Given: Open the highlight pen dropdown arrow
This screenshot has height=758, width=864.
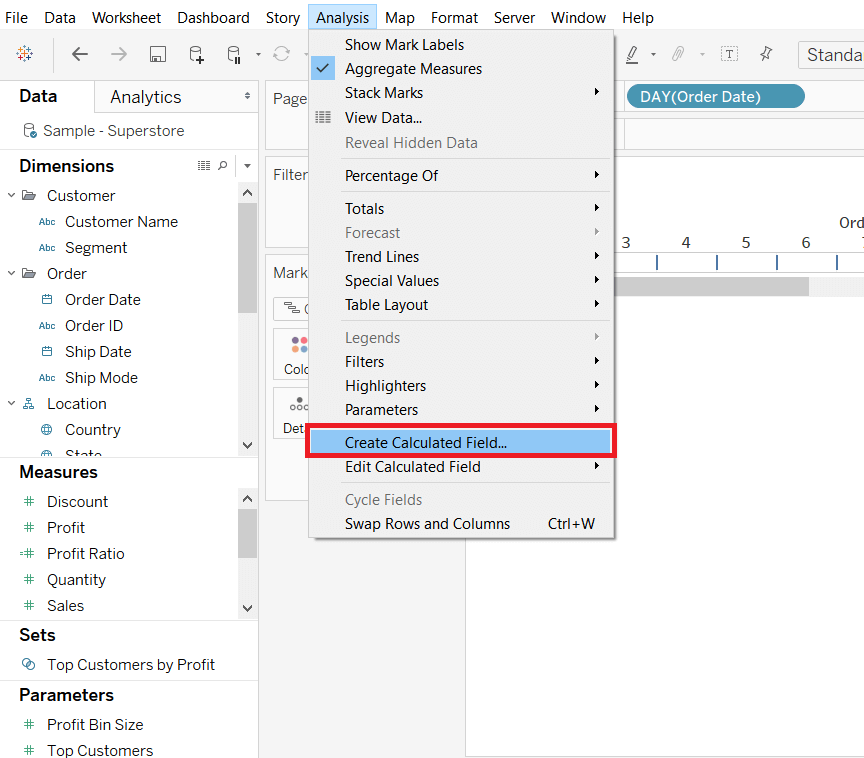Looking at the screenshot, I should pos(654,55).
